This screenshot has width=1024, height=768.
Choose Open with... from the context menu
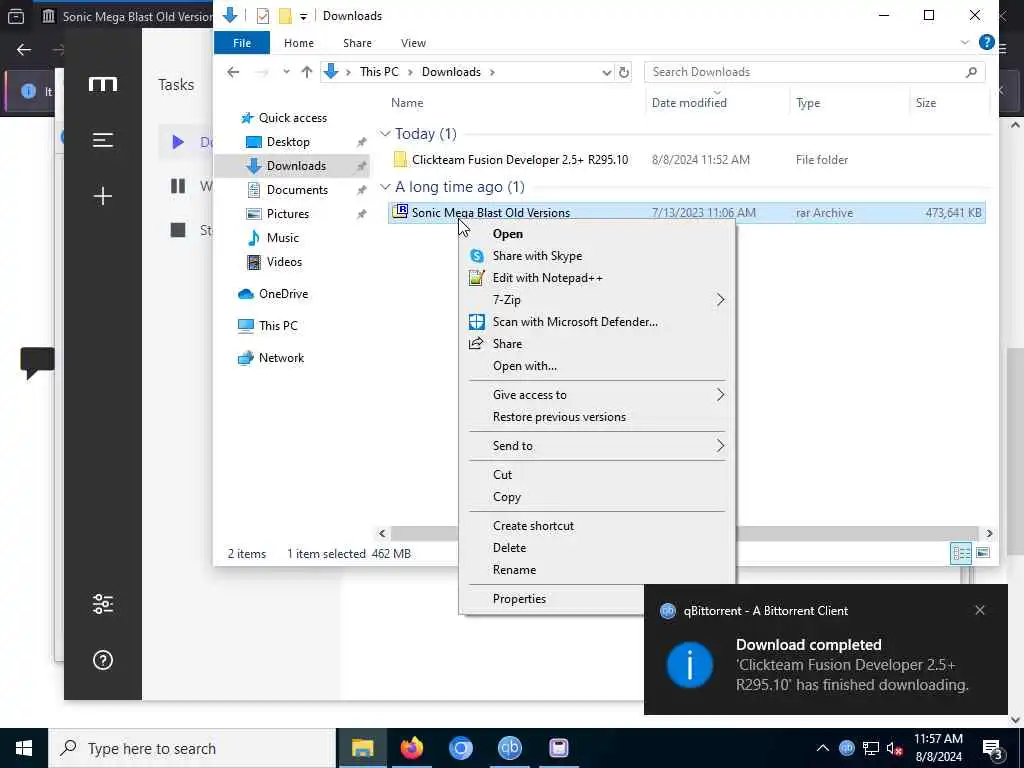click(597, 366)
